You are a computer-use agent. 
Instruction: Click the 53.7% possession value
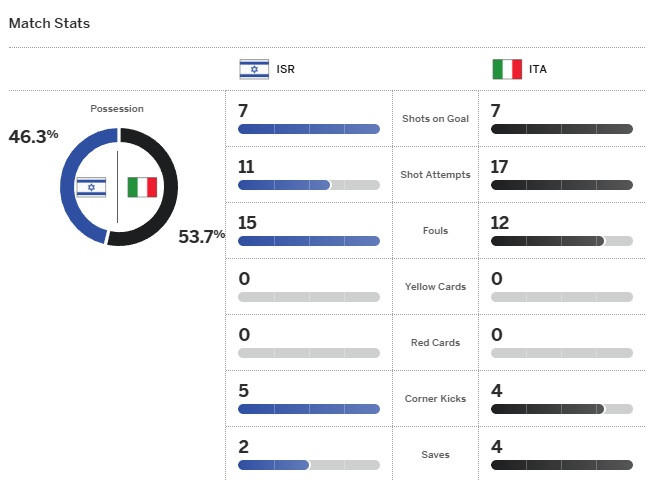pyautogui.click(x=202, y=236)
